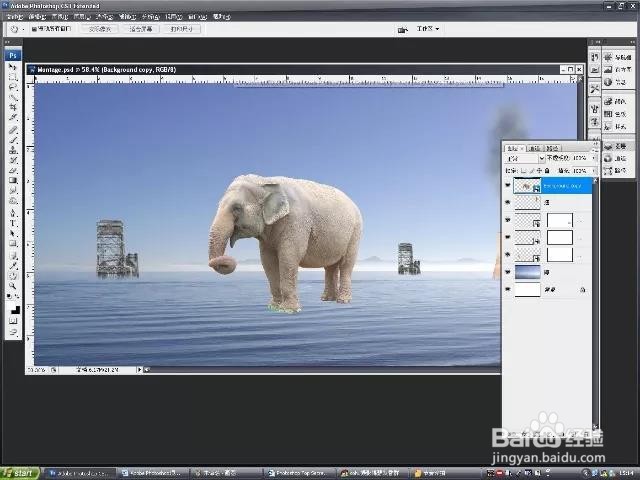Select the Clone Stamp tool
This screenshot has width=640, height=480.
coord(13,150)
